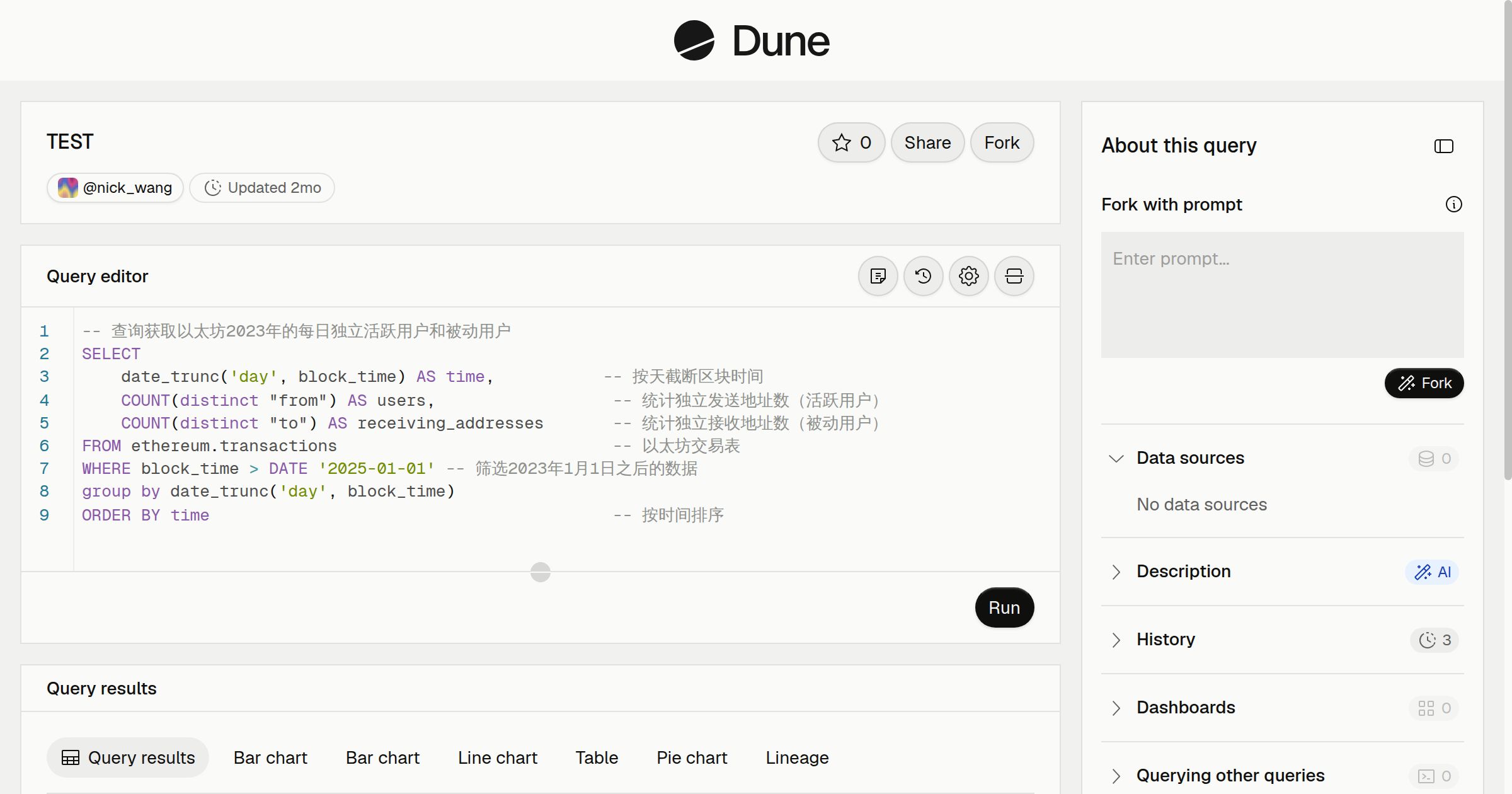Select the Query results tab
Screen dimensions: 1512x794
(x=128, y=757)
